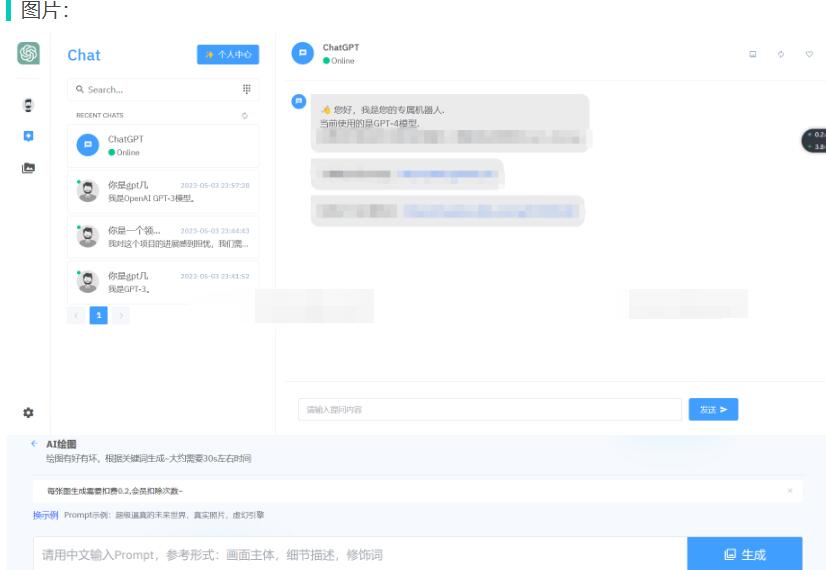Screen dimensions: 826x570
Task: Click the Prompt input field for drawing
Action: 360,554
